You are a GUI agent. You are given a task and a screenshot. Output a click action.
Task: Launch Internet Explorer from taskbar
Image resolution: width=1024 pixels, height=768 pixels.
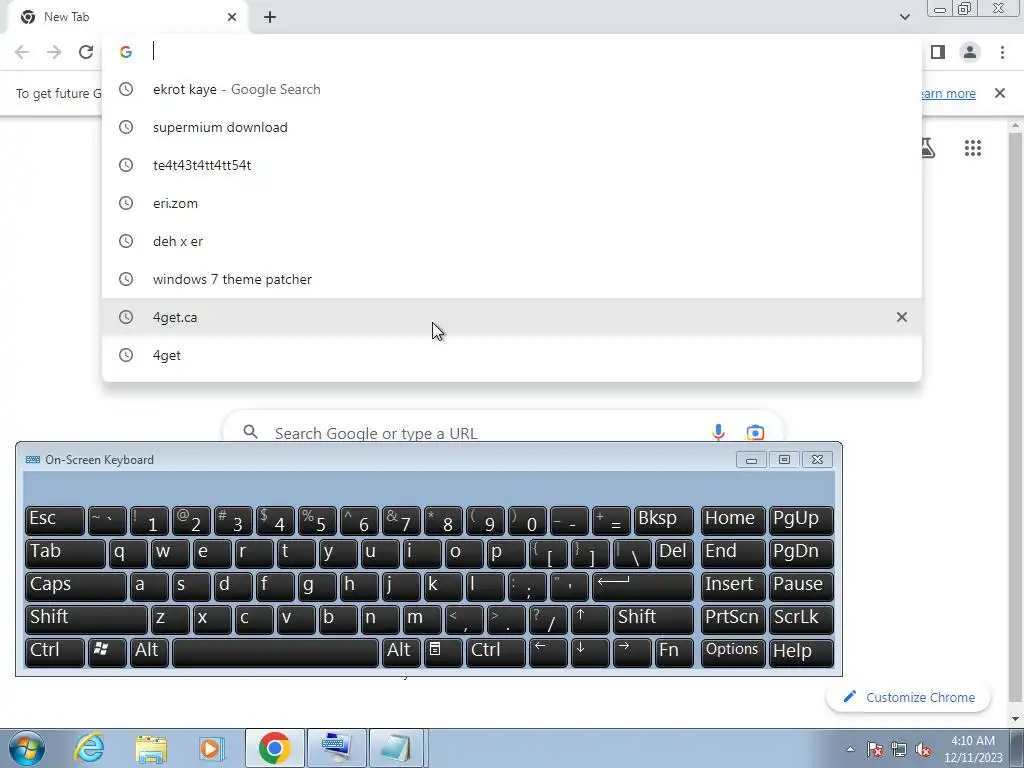(x=89, y=748)
